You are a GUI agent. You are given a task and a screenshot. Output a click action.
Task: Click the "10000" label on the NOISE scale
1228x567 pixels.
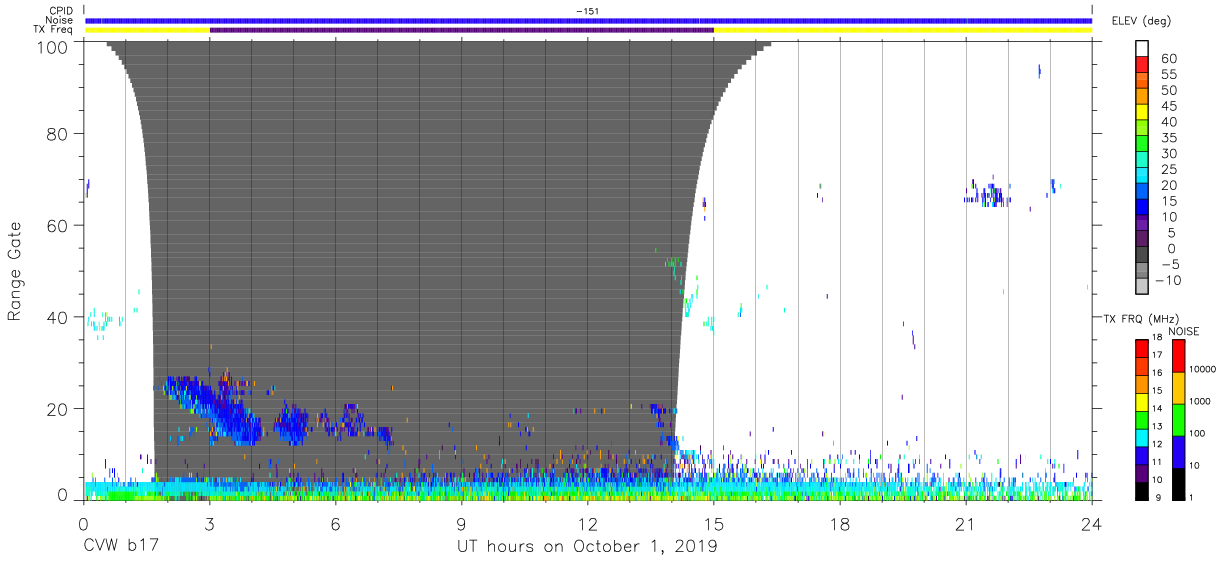coord(1204,369)
